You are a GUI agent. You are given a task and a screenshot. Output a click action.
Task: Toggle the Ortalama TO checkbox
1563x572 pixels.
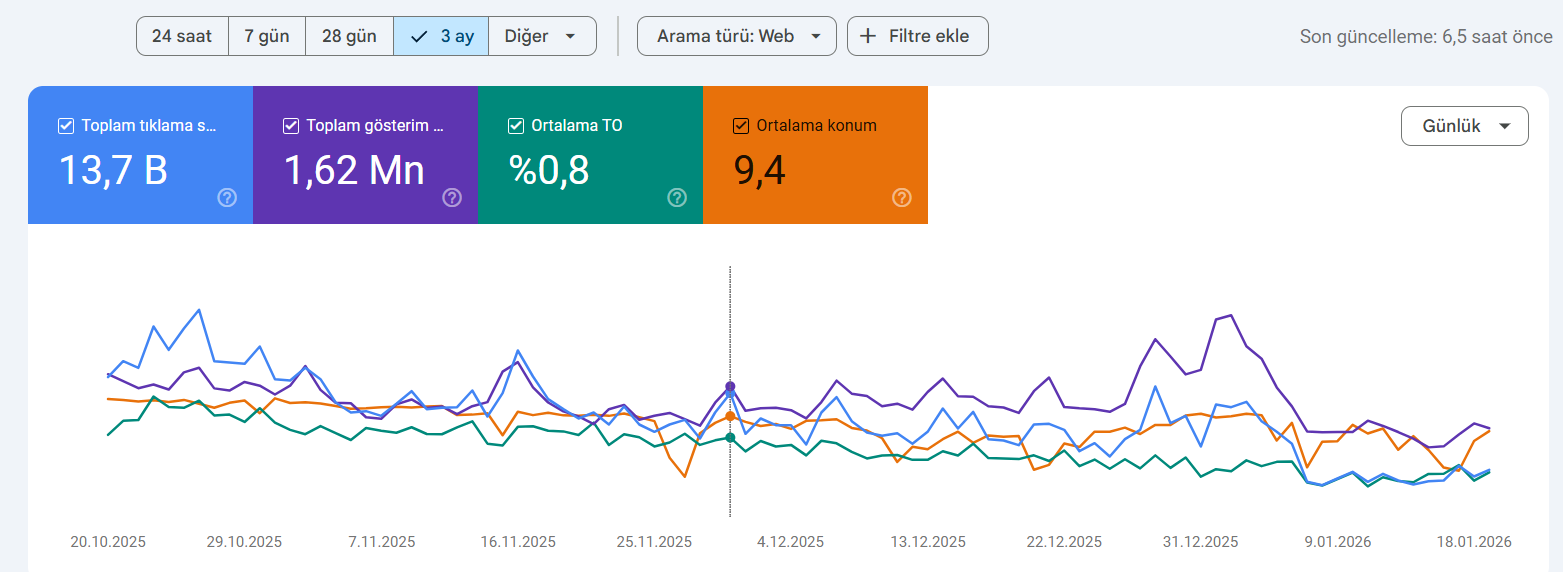pos(516,126)
